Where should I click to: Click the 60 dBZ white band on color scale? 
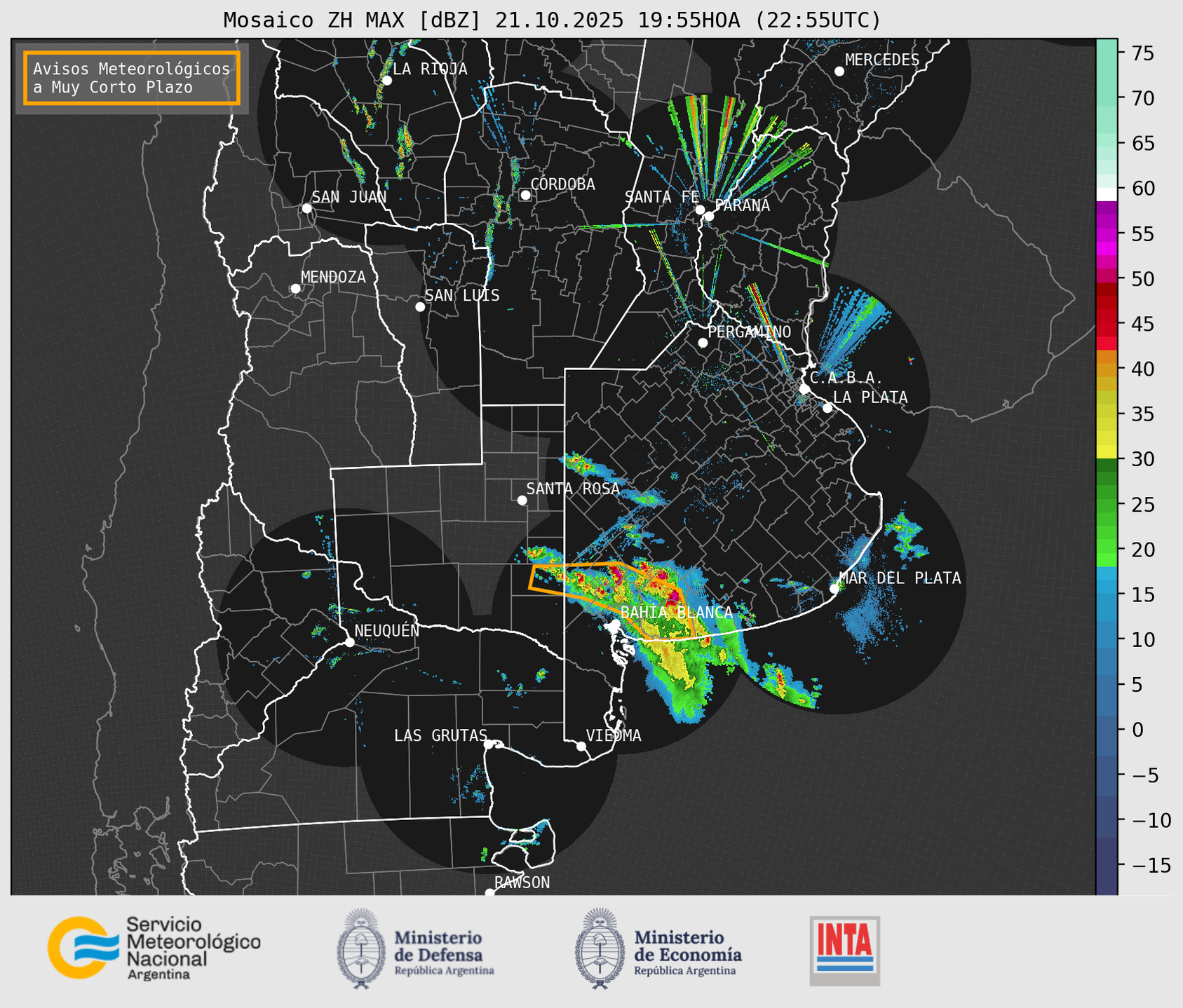point(1107,194)
